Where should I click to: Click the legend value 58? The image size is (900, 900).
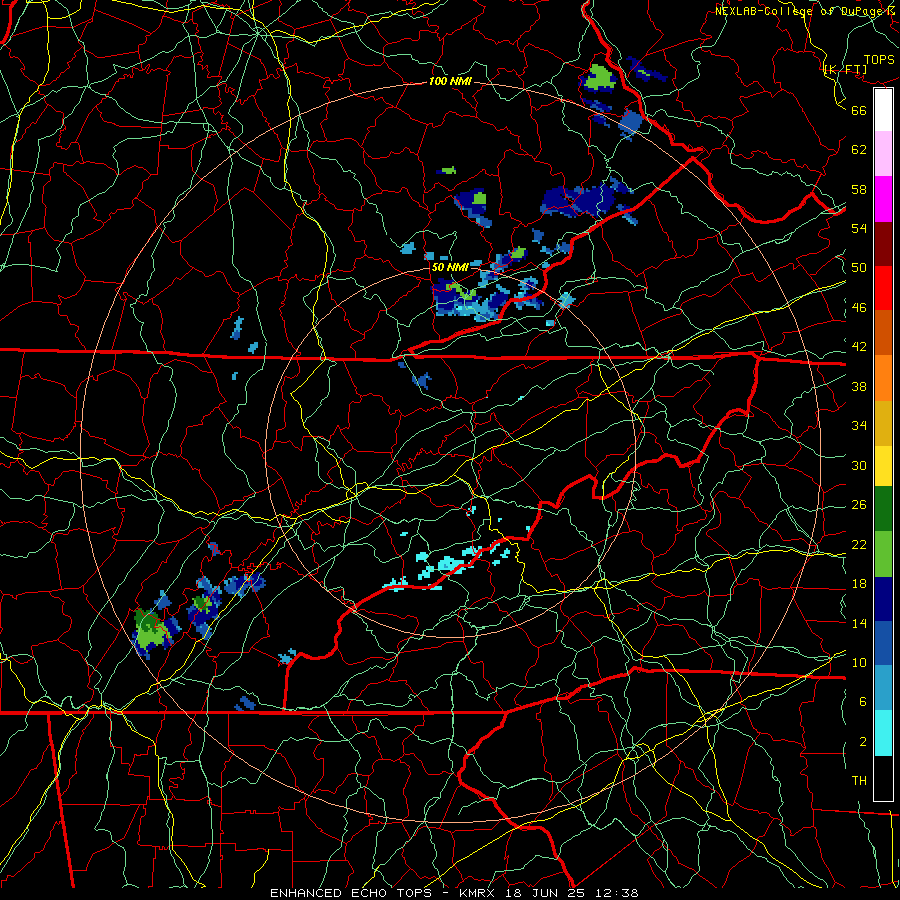pos(859,189)
